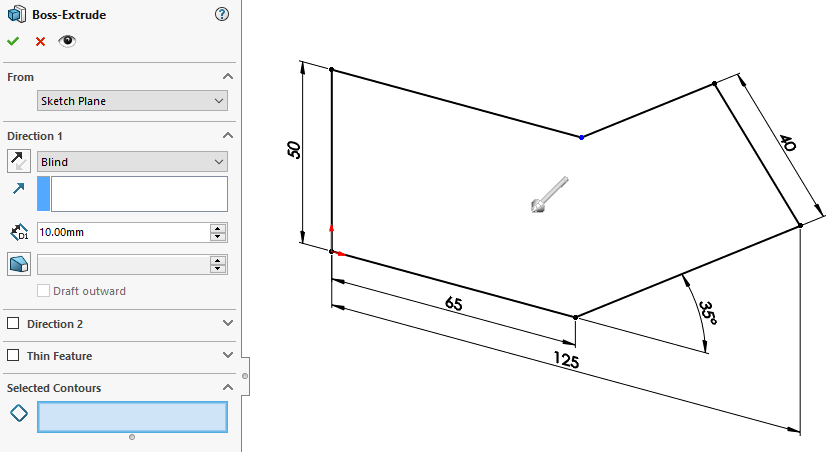
Task: Enable the Thin Feature checkbox
Action: [x=13, y=355]
